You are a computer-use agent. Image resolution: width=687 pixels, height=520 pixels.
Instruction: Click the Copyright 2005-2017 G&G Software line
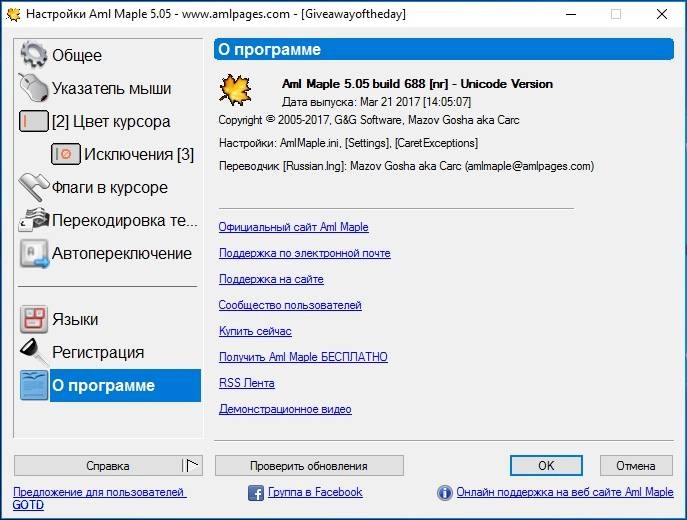coord(369,120)
